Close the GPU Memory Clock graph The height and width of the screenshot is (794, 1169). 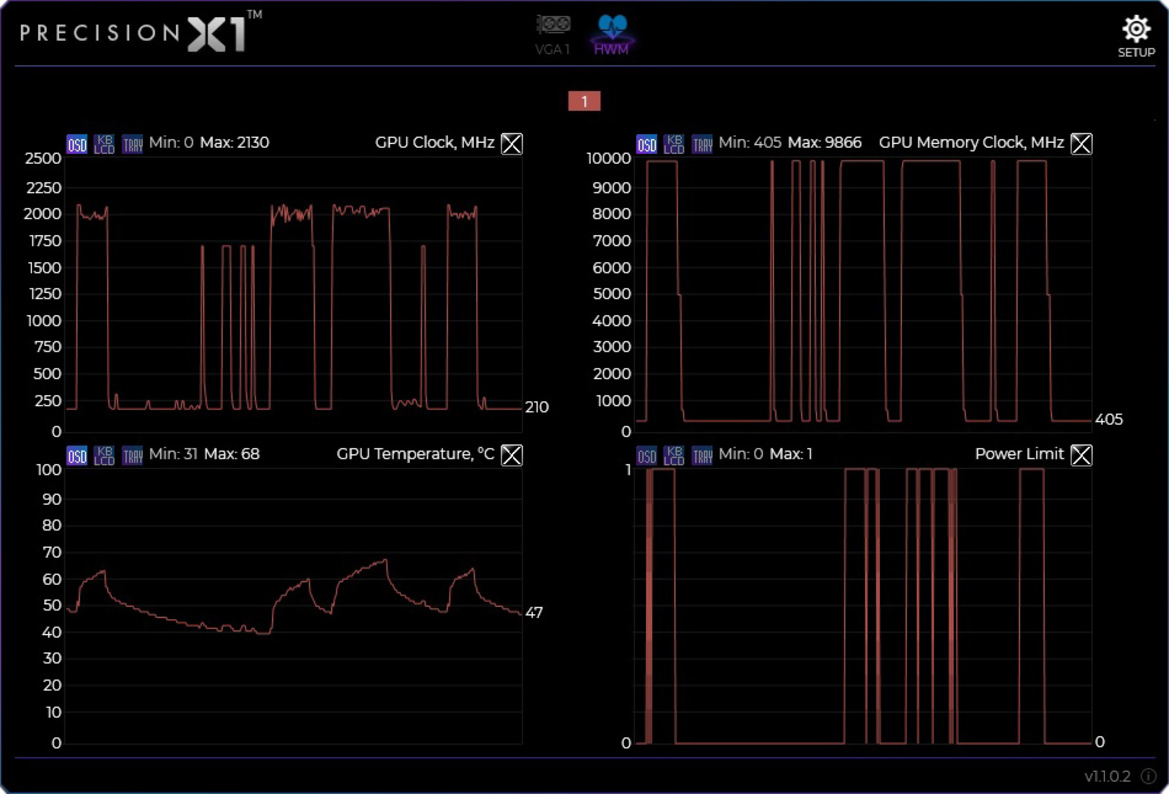1081,143
